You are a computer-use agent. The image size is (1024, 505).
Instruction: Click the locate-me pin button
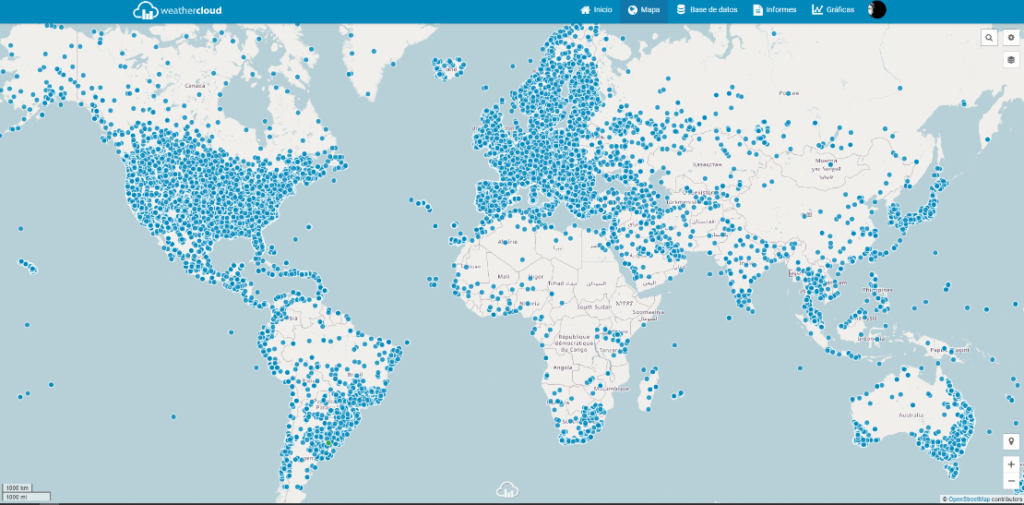1011,442
